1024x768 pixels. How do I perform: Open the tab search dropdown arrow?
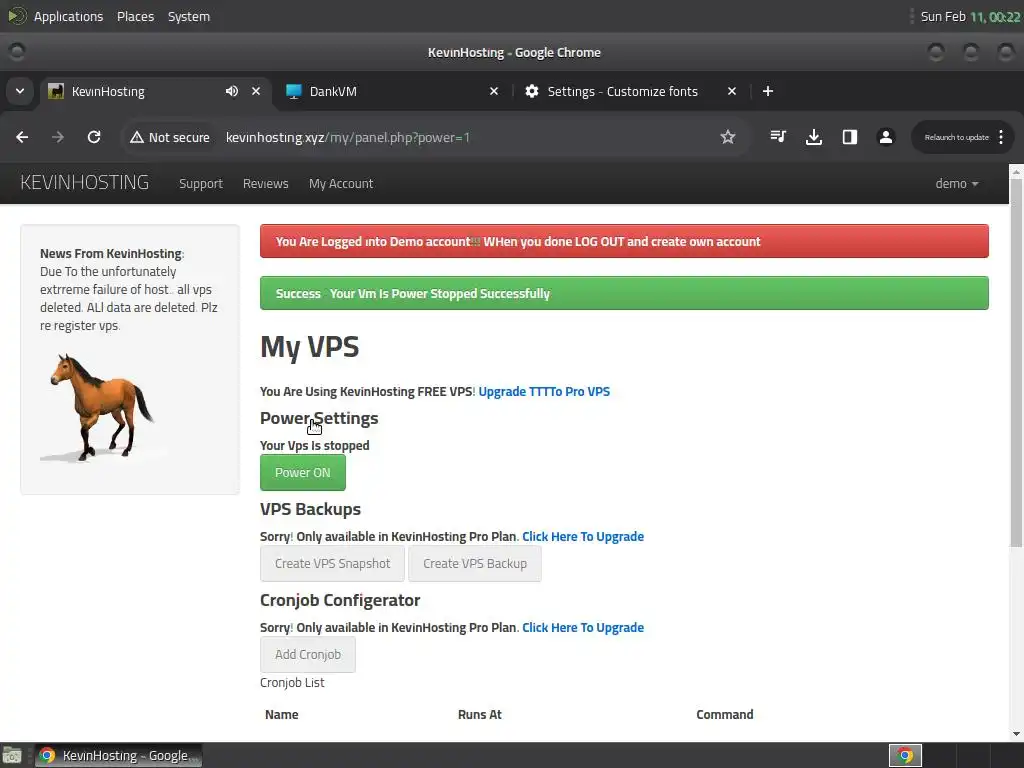[20, 91]
